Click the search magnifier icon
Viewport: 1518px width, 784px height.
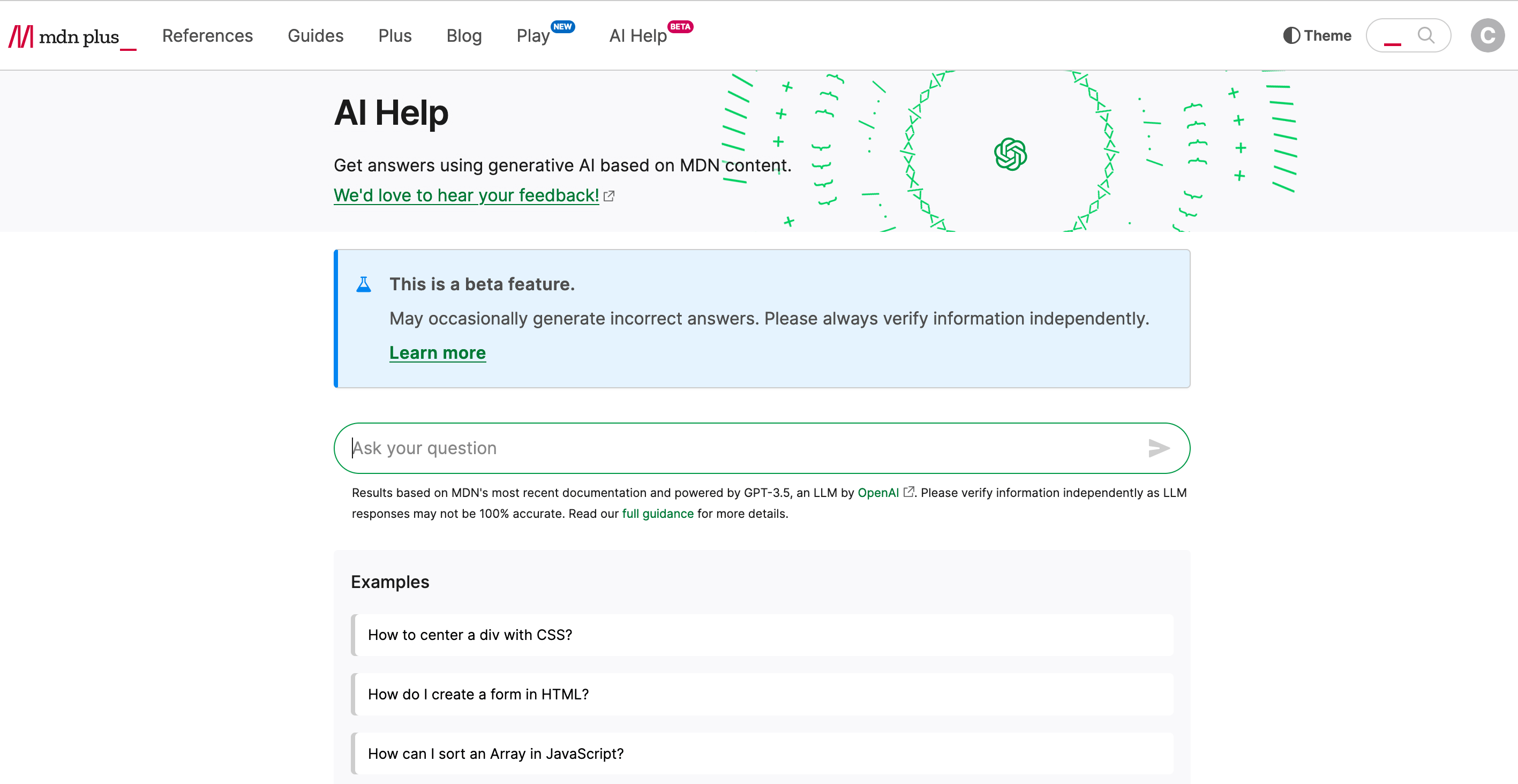pos(1426,35)
